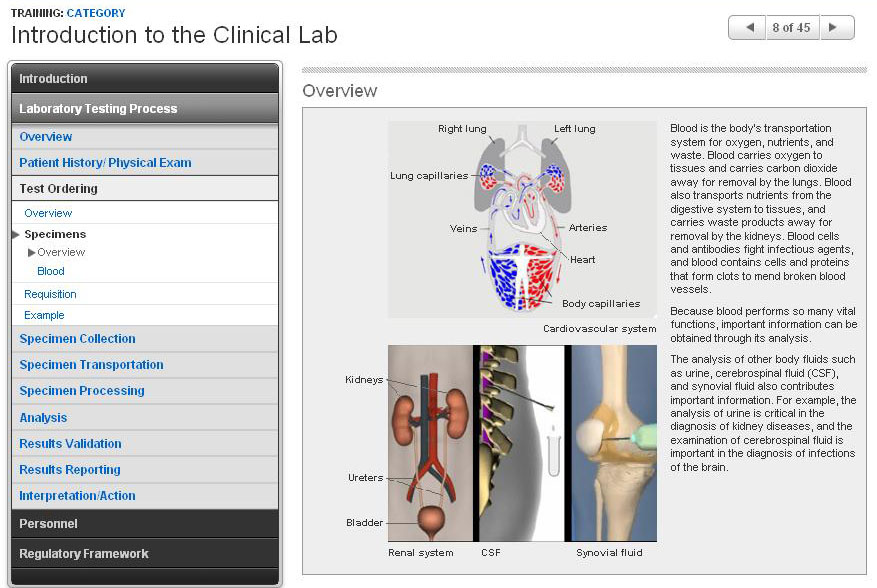877x588 pixels.
Task: Go to the next page arrow
Action: click(836, 28)
